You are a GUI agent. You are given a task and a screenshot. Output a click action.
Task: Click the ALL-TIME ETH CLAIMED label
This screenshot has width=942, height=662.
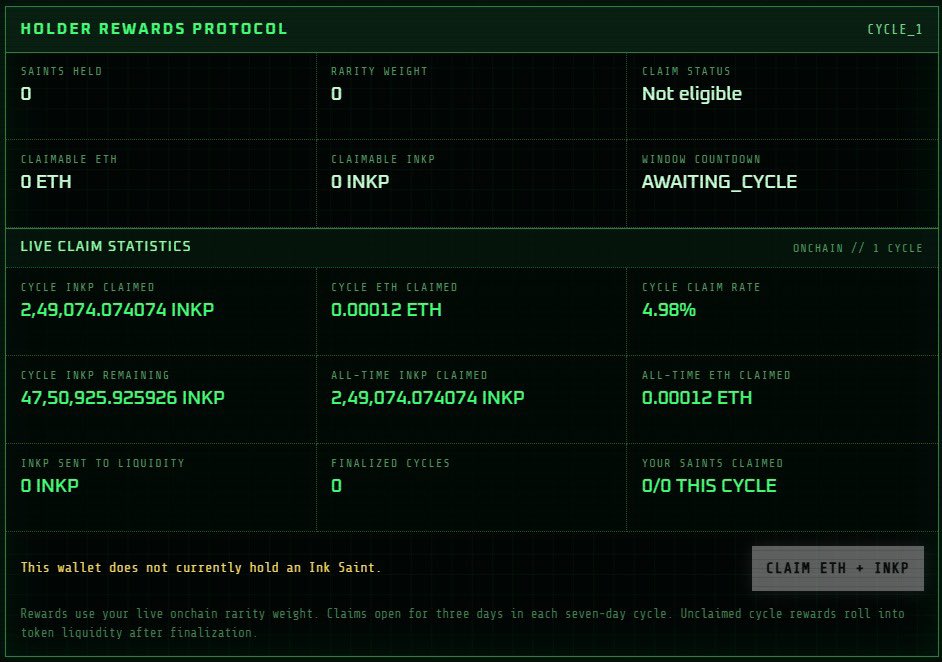tap(716, 375)
